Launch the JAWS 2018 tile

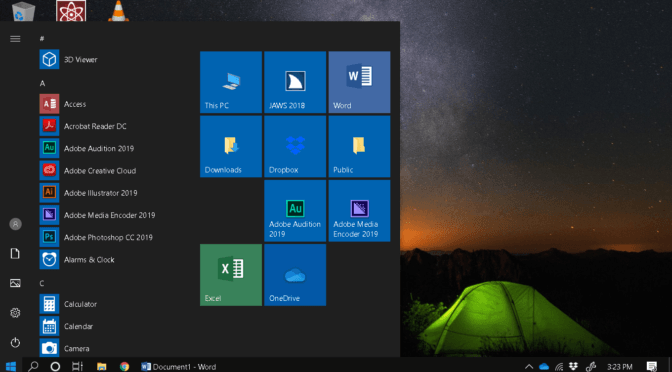click(295, 82)
